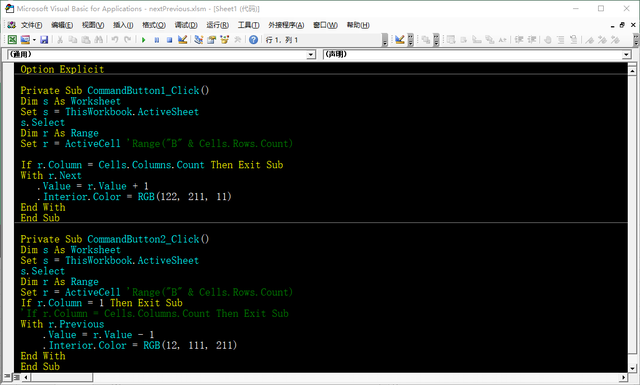
Task: Expand the (声明) procedure dropdown
Action: tap(627, 54)
